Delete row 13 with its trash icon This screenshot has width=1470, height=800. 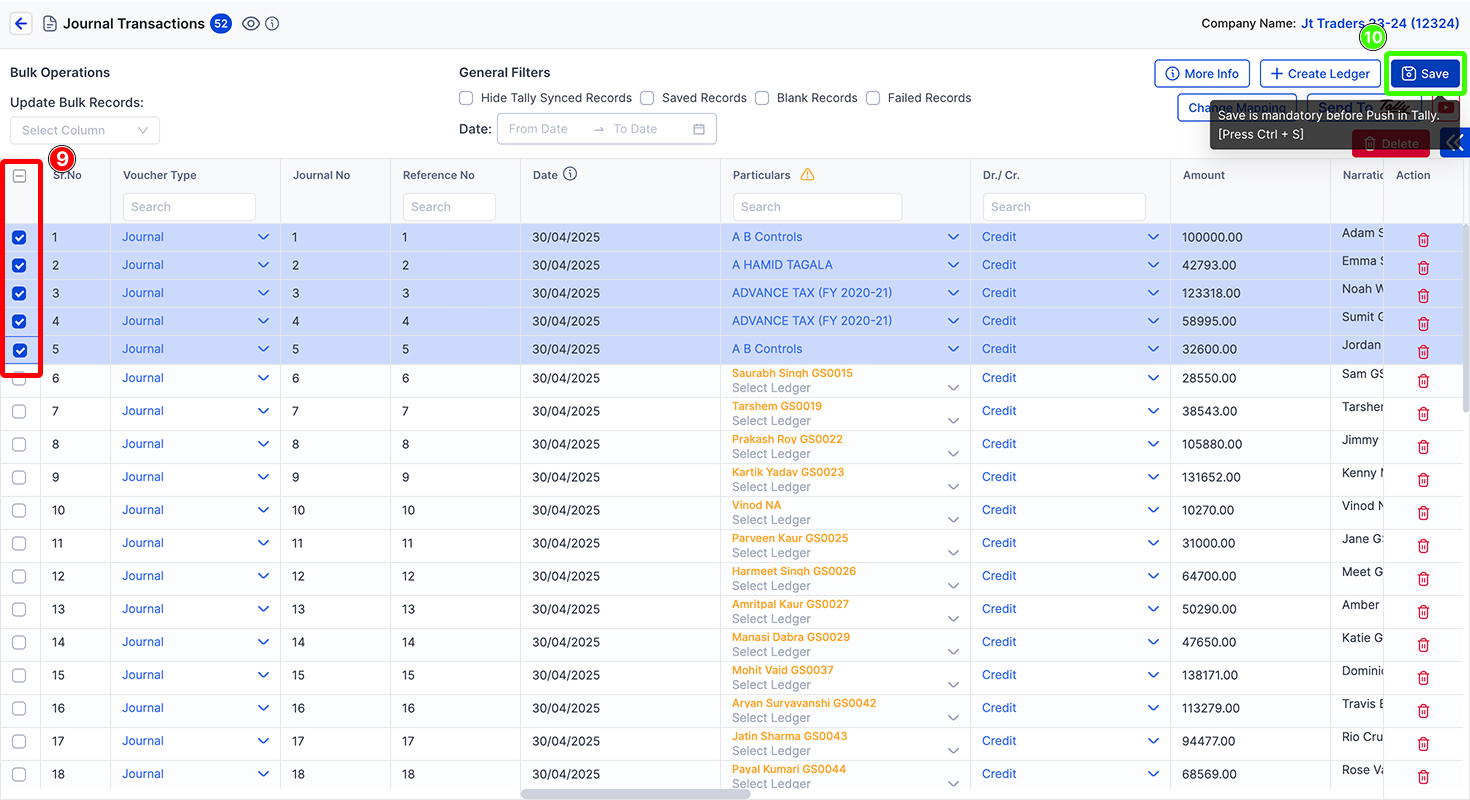click(1423, 612)
